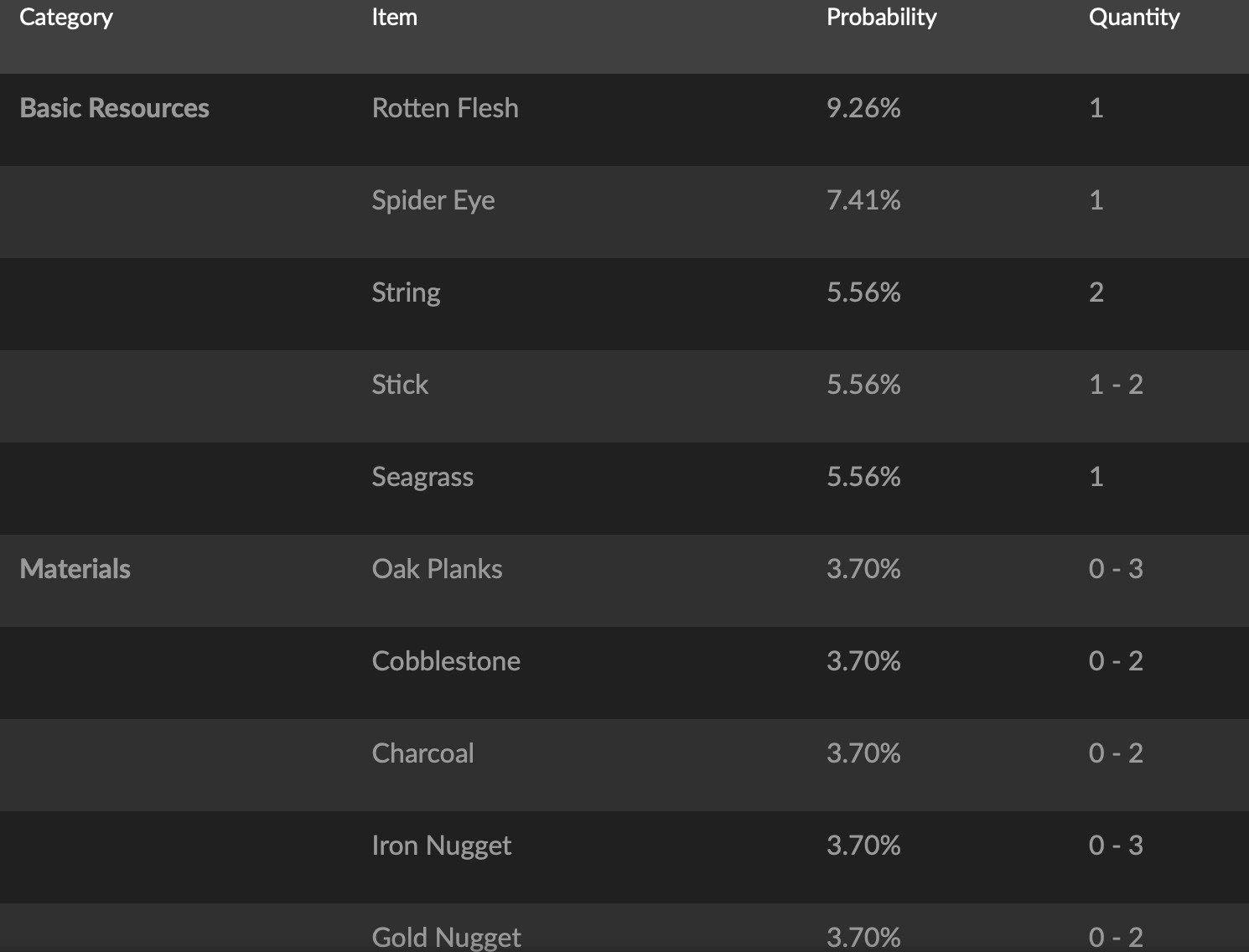Click the Oak Planks item

click(x=437, y=569)
